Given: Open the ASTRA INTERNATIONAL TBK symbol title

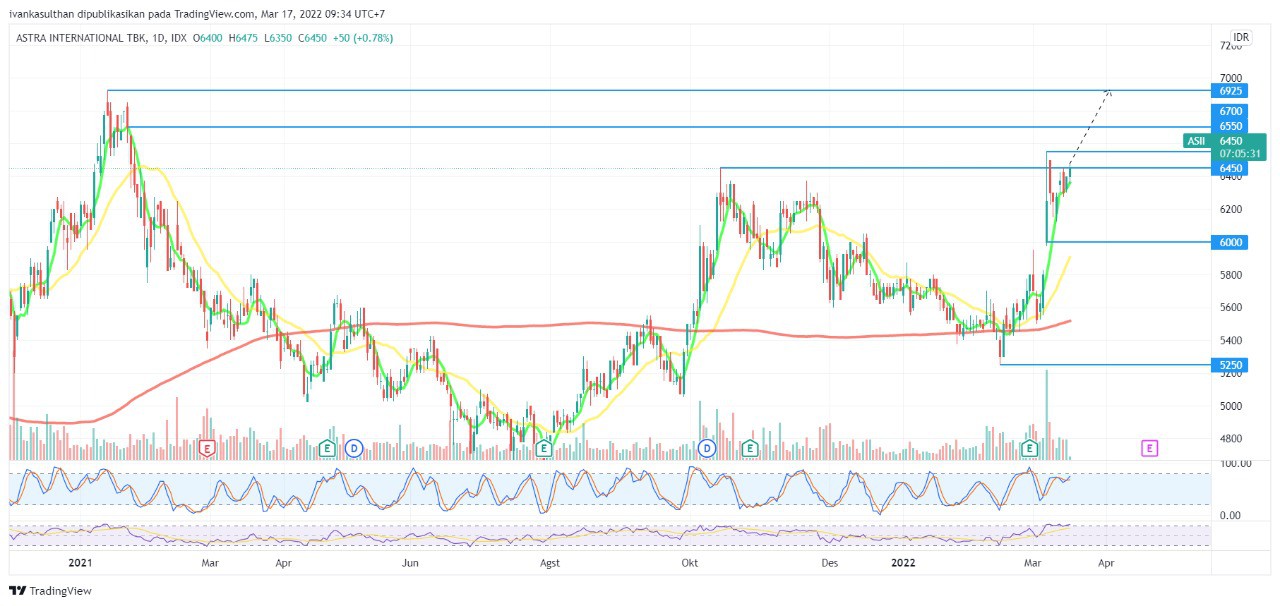Looking at the screenshot, I should click(x=78, y=38).
